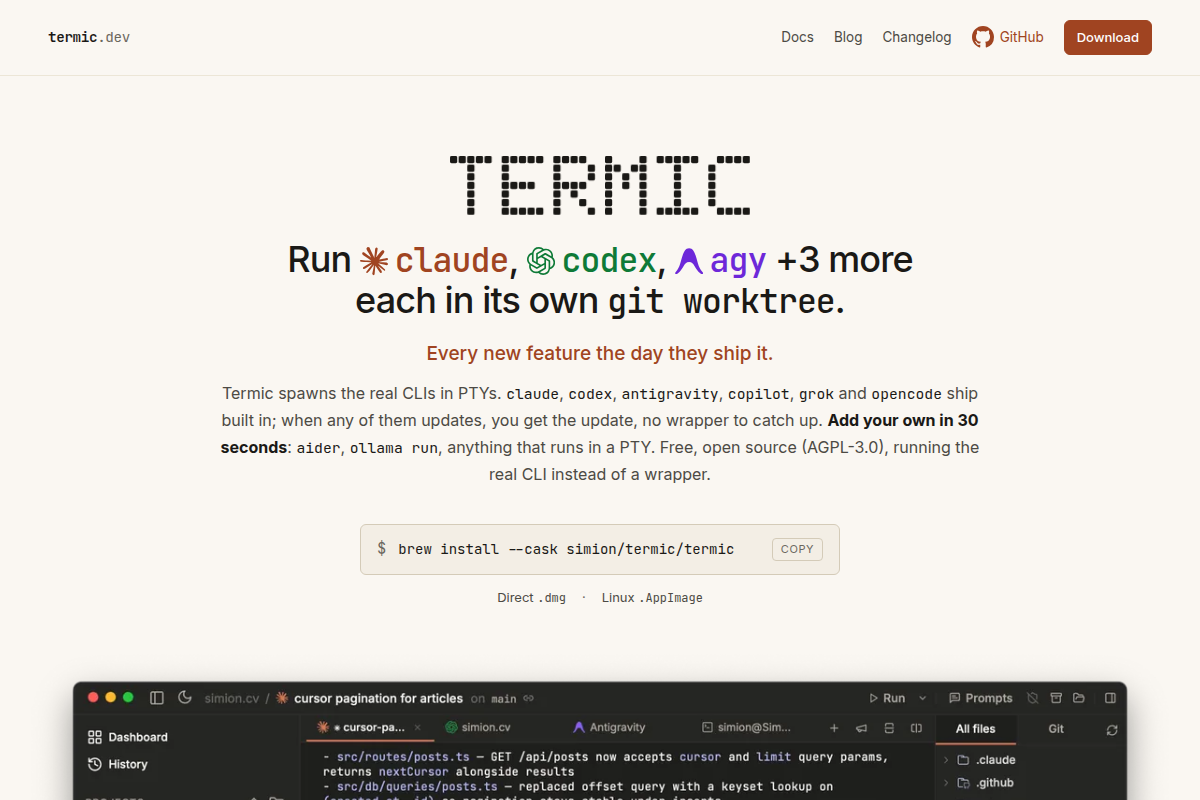Click the Run play triangle icon

(x=873, y=698)
